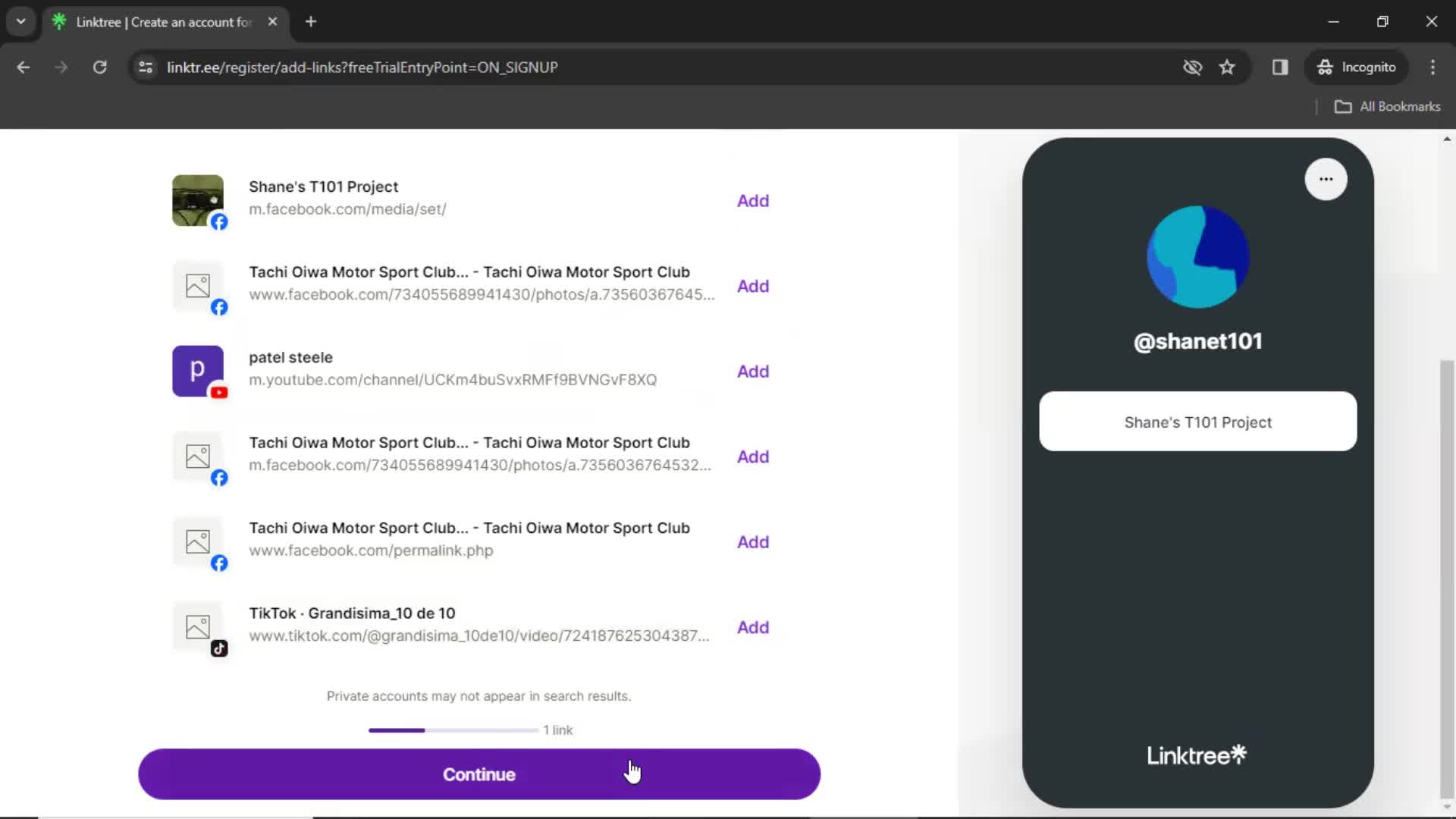Click the back navigation arrow

click(x=24, y=67)
